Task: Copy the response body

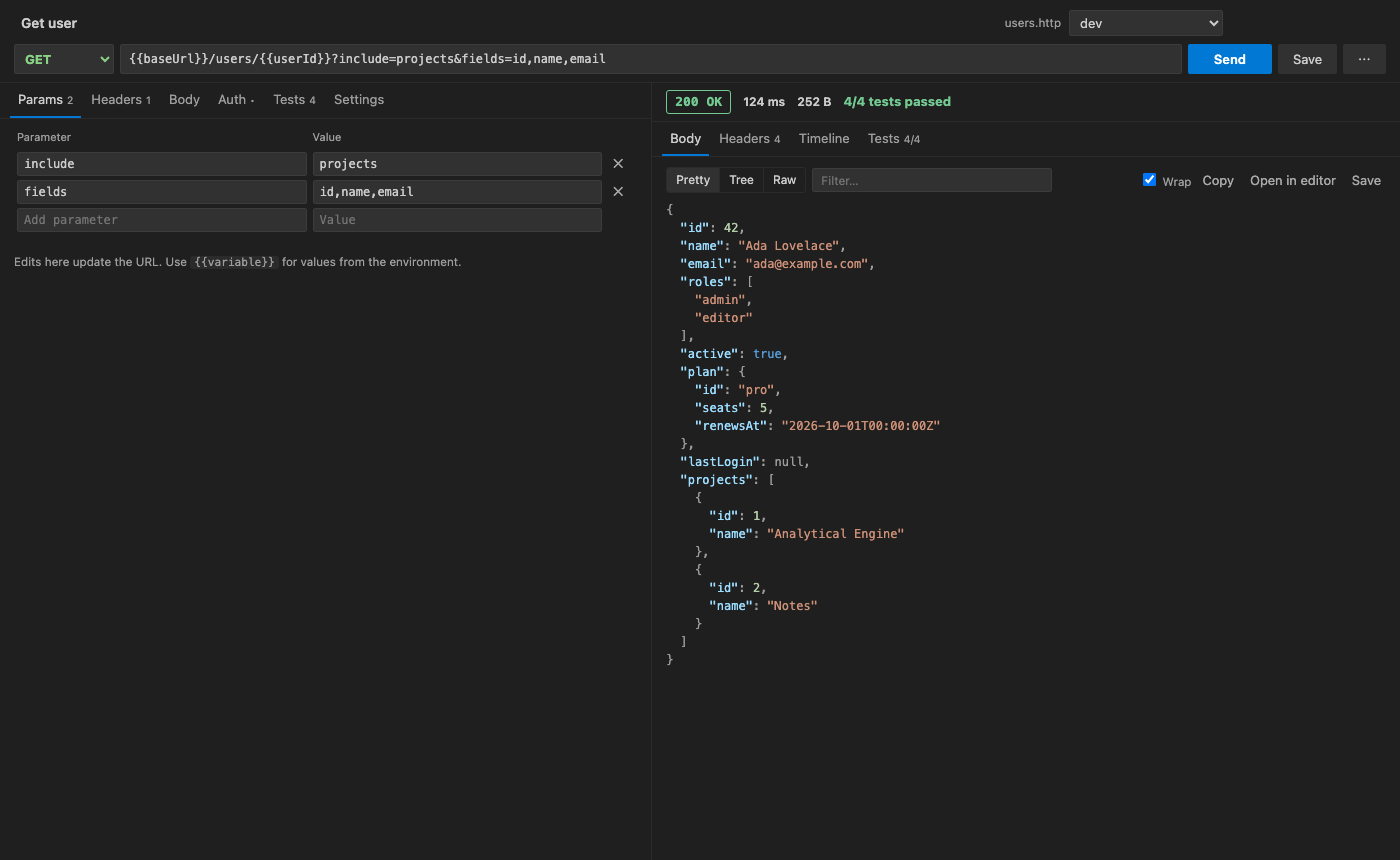Action: [x=1218, y=181]
